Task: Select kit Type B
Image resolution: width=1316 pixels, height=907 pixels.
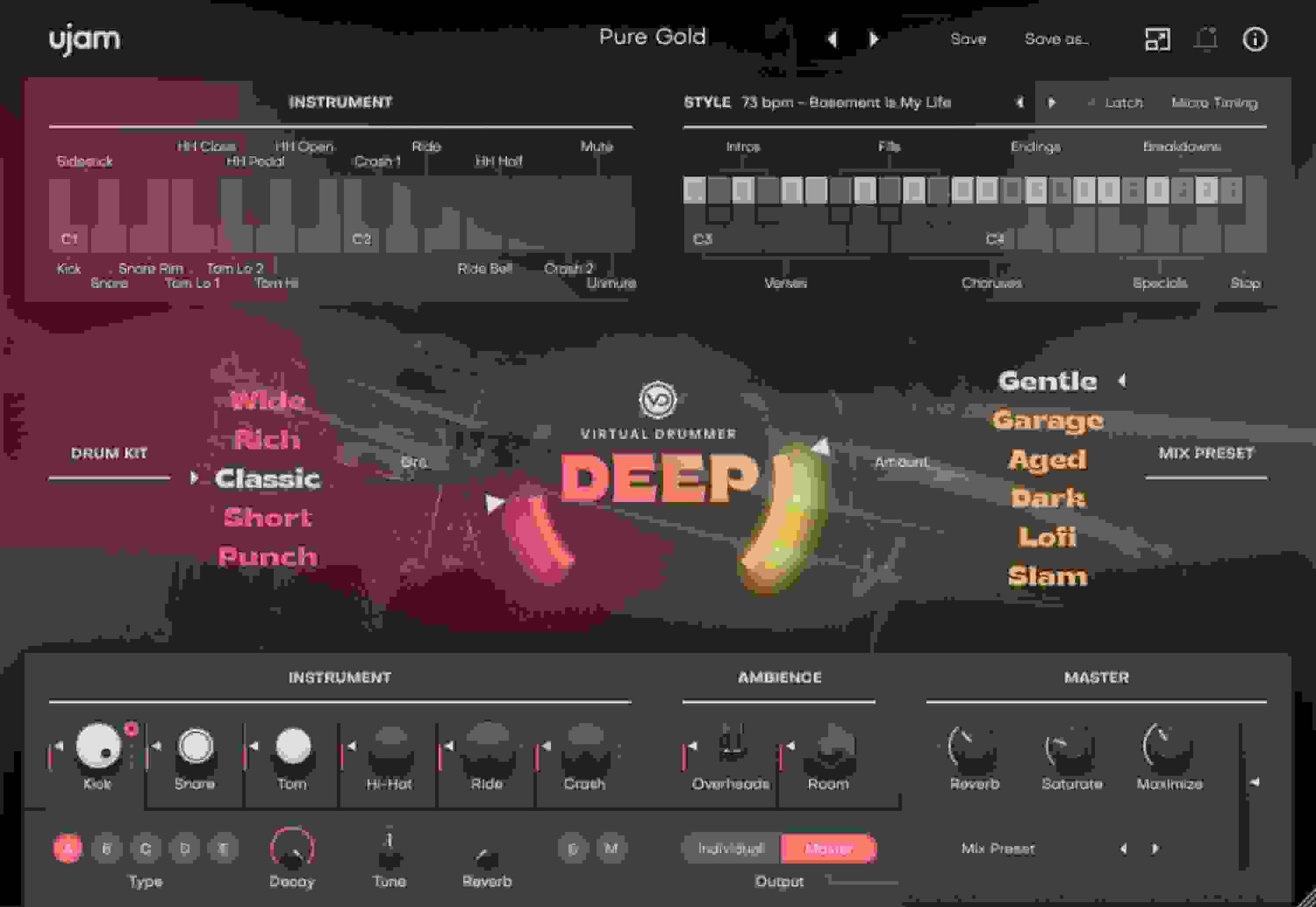Action: 107,847
